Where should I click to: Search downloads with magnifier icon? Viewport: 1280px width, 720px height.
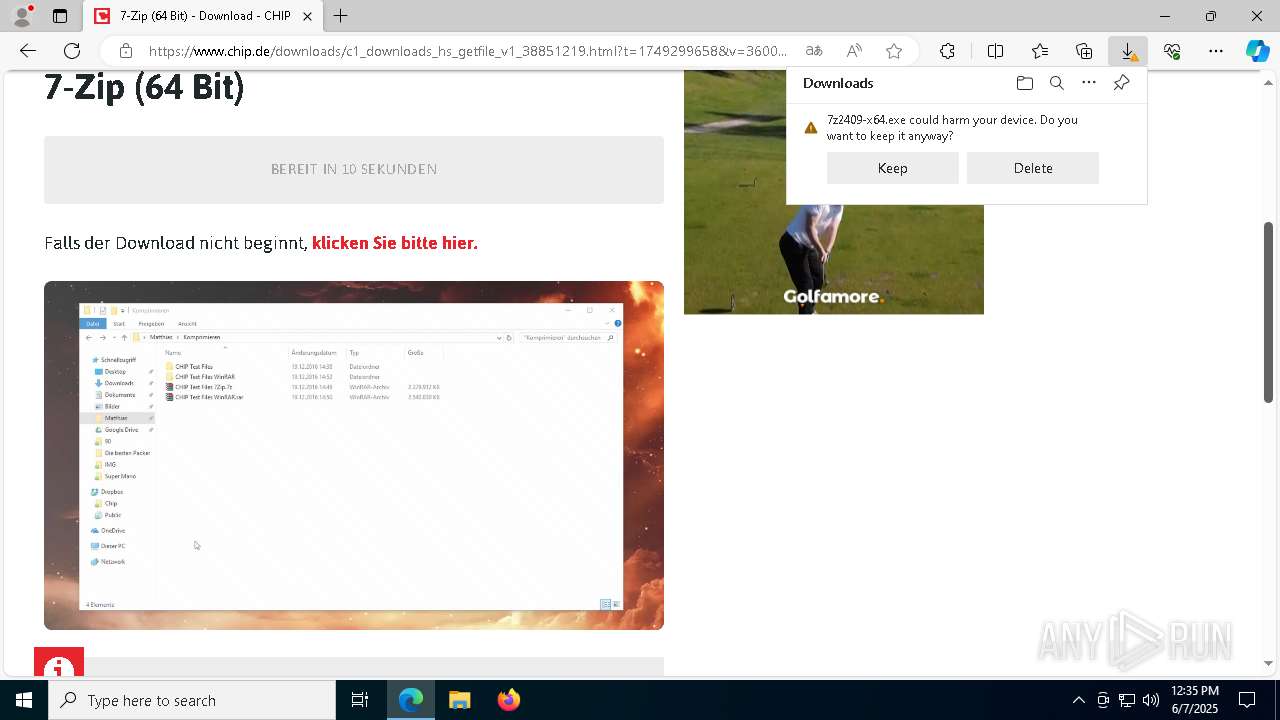pyautogui.click(x=1057, y=83)
